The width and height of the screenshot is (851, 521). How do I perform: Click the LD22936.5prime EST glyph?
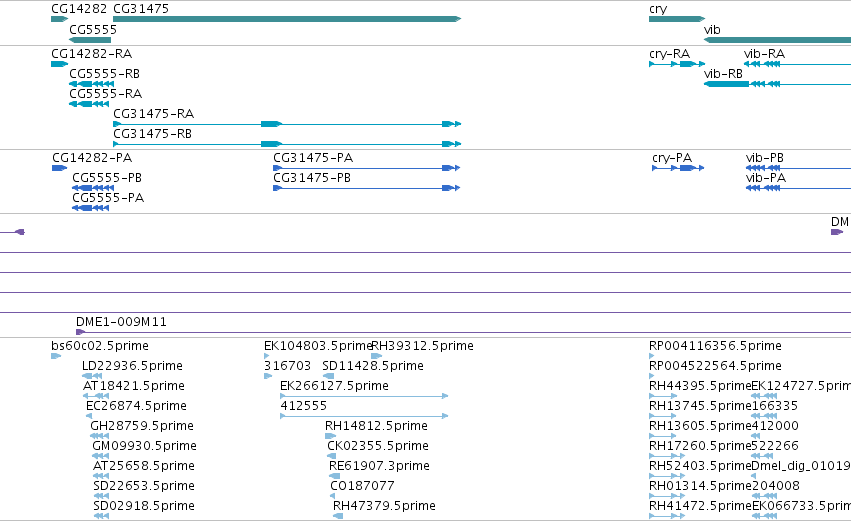coord(92,376)
